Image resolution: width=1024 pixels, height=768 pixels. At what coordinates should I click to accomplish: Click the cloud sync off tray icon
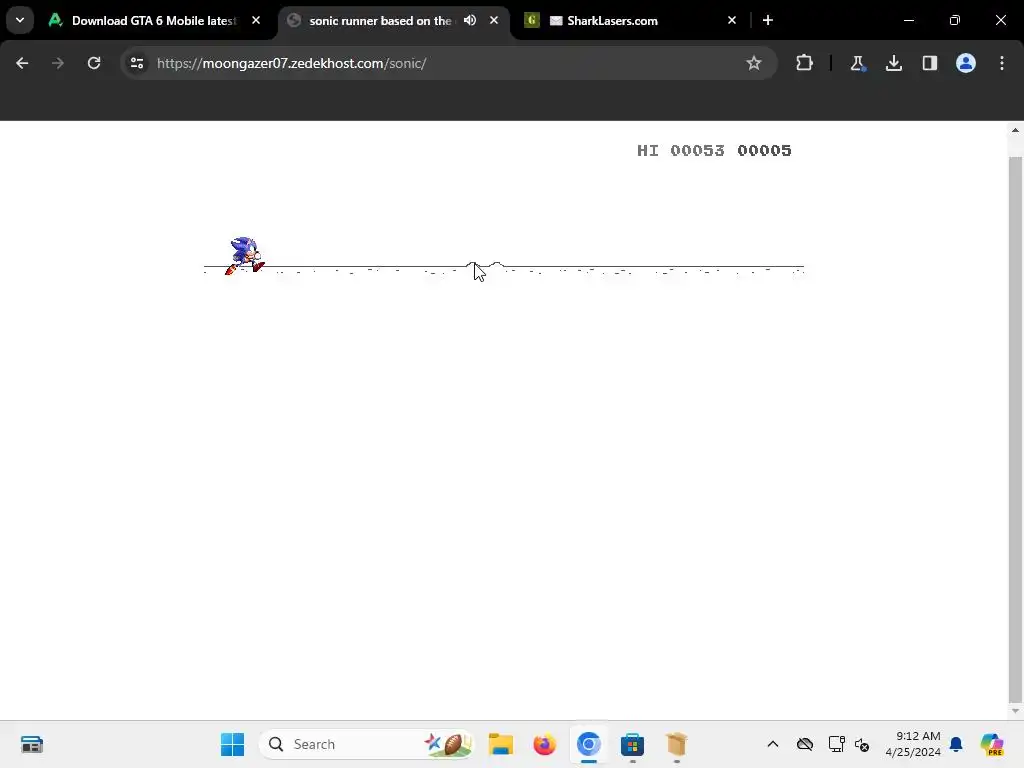[x=805, y=744]
